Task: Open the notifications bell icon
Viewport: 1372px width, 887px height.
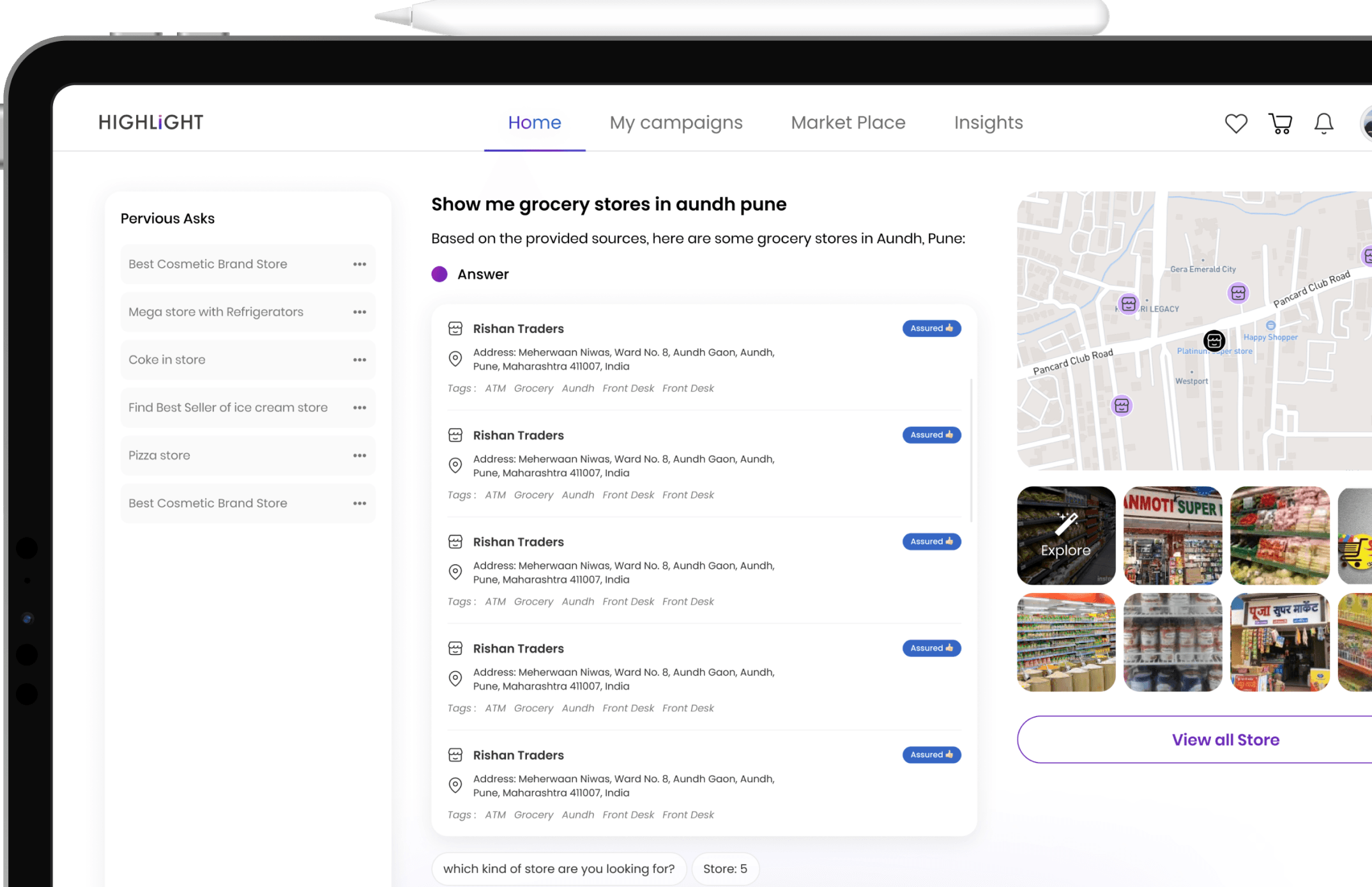Action: (1323, 123)
